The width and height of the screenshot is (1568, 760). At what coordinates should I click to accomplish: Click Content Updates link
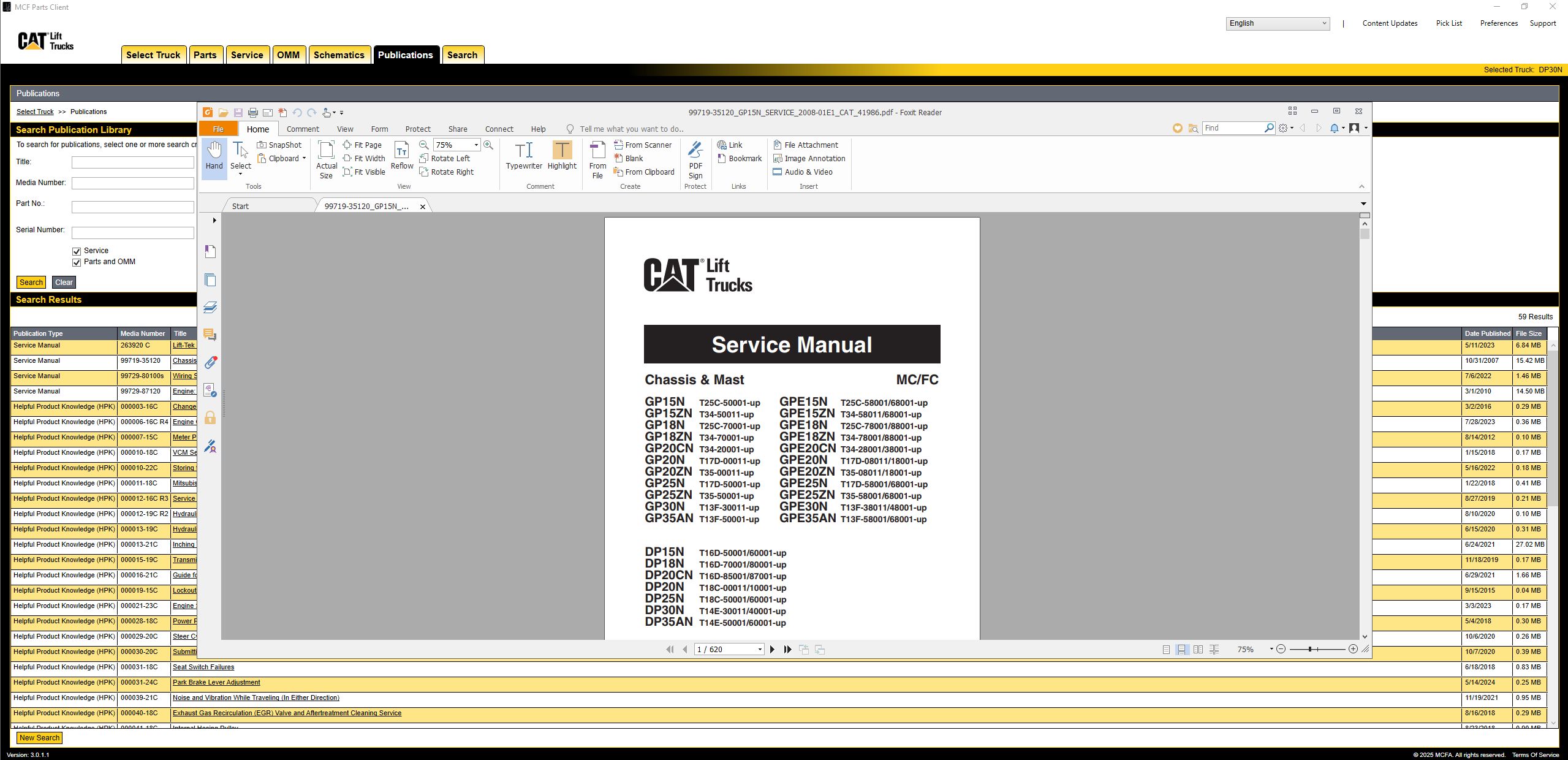click(x=1390, y=23)
